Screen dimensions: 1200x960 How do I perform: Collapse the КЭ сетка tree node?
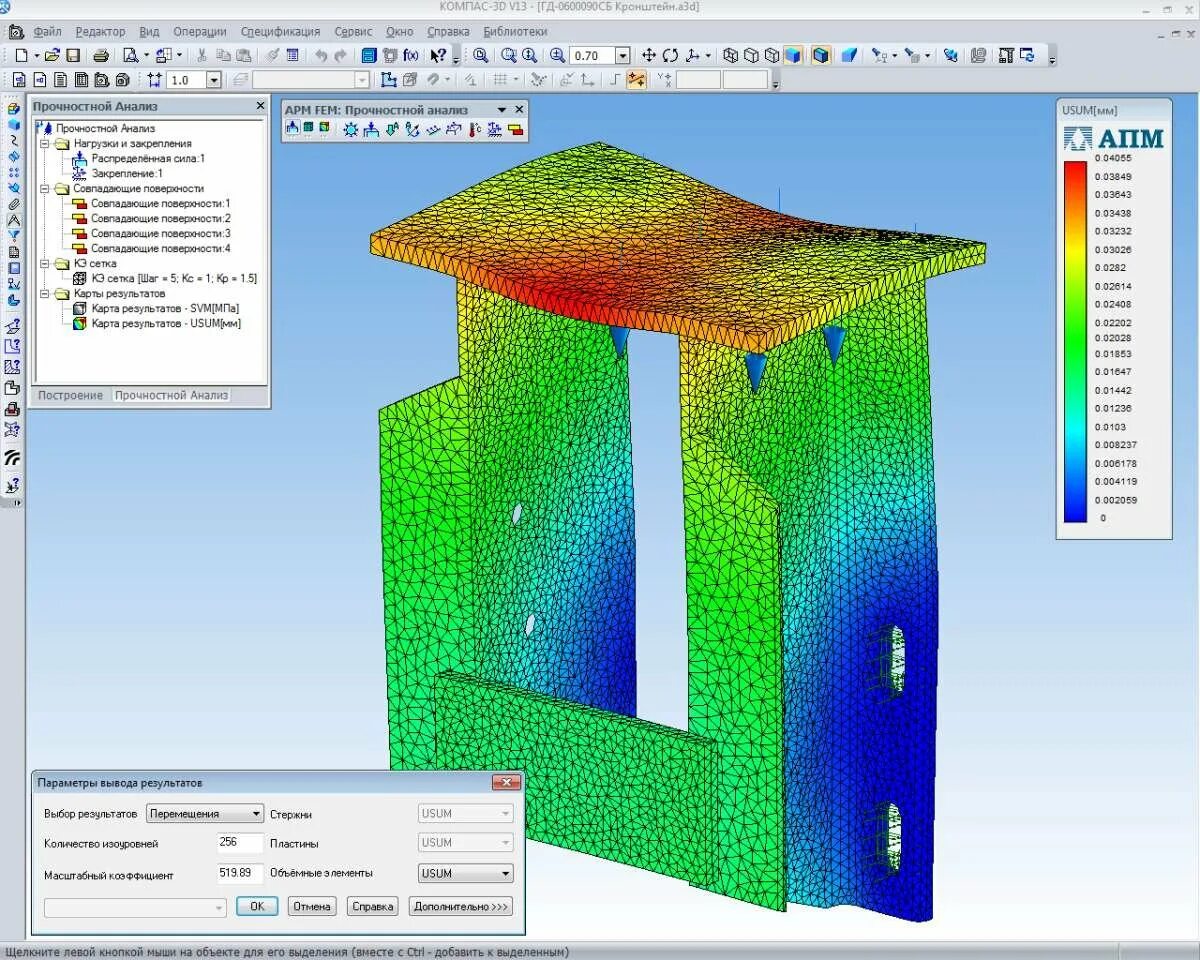[x=44, y=263]
